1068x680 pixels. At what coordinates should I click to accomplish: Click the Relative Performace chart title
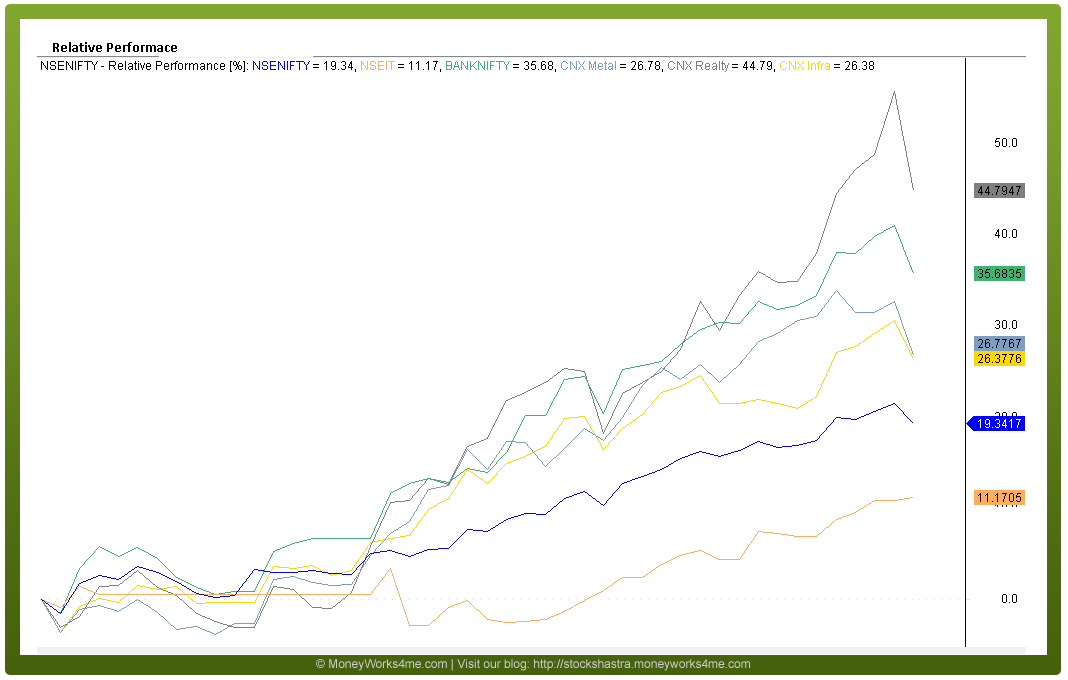[114, 47]
